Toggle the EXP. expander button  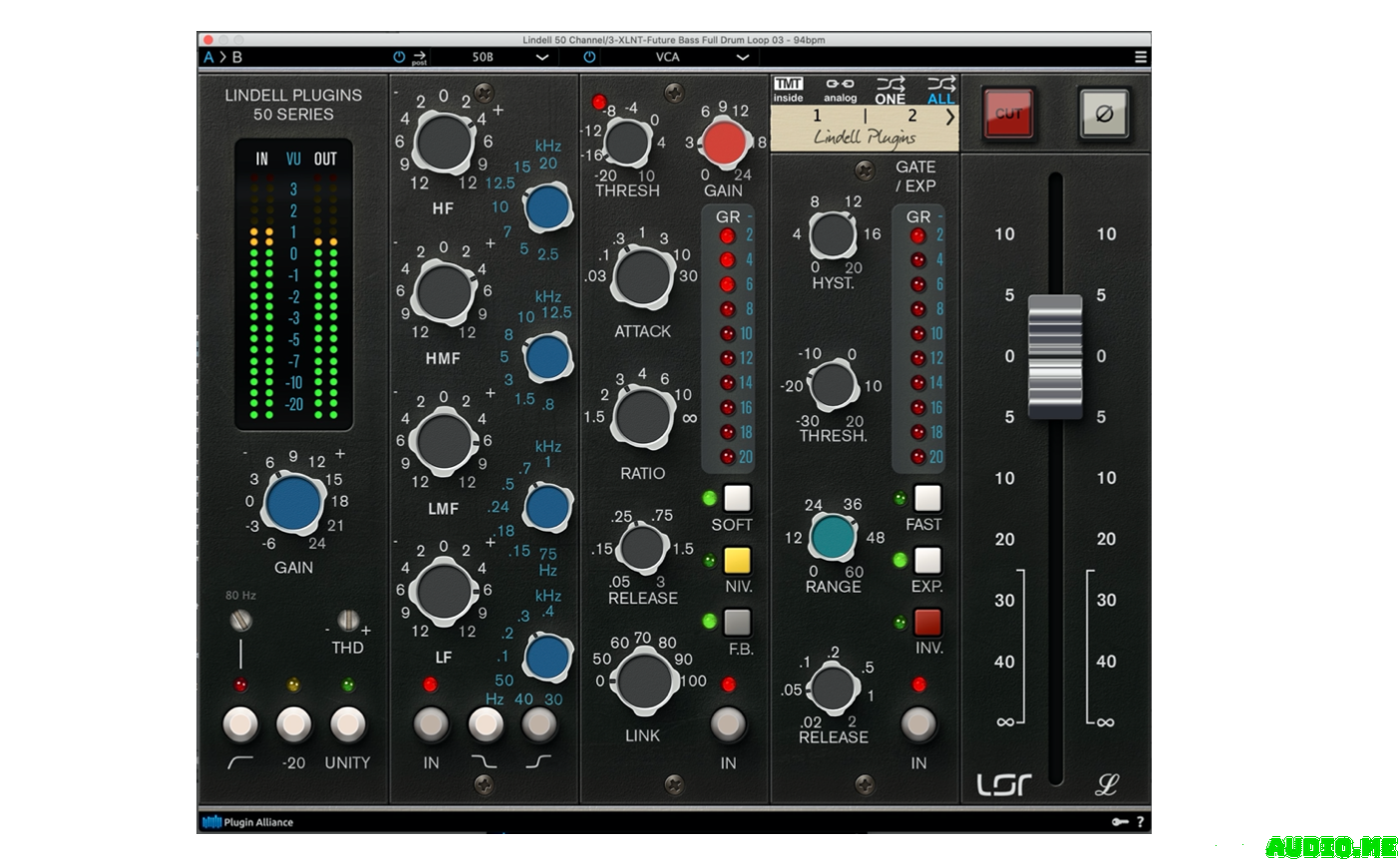tap(927, 560)
